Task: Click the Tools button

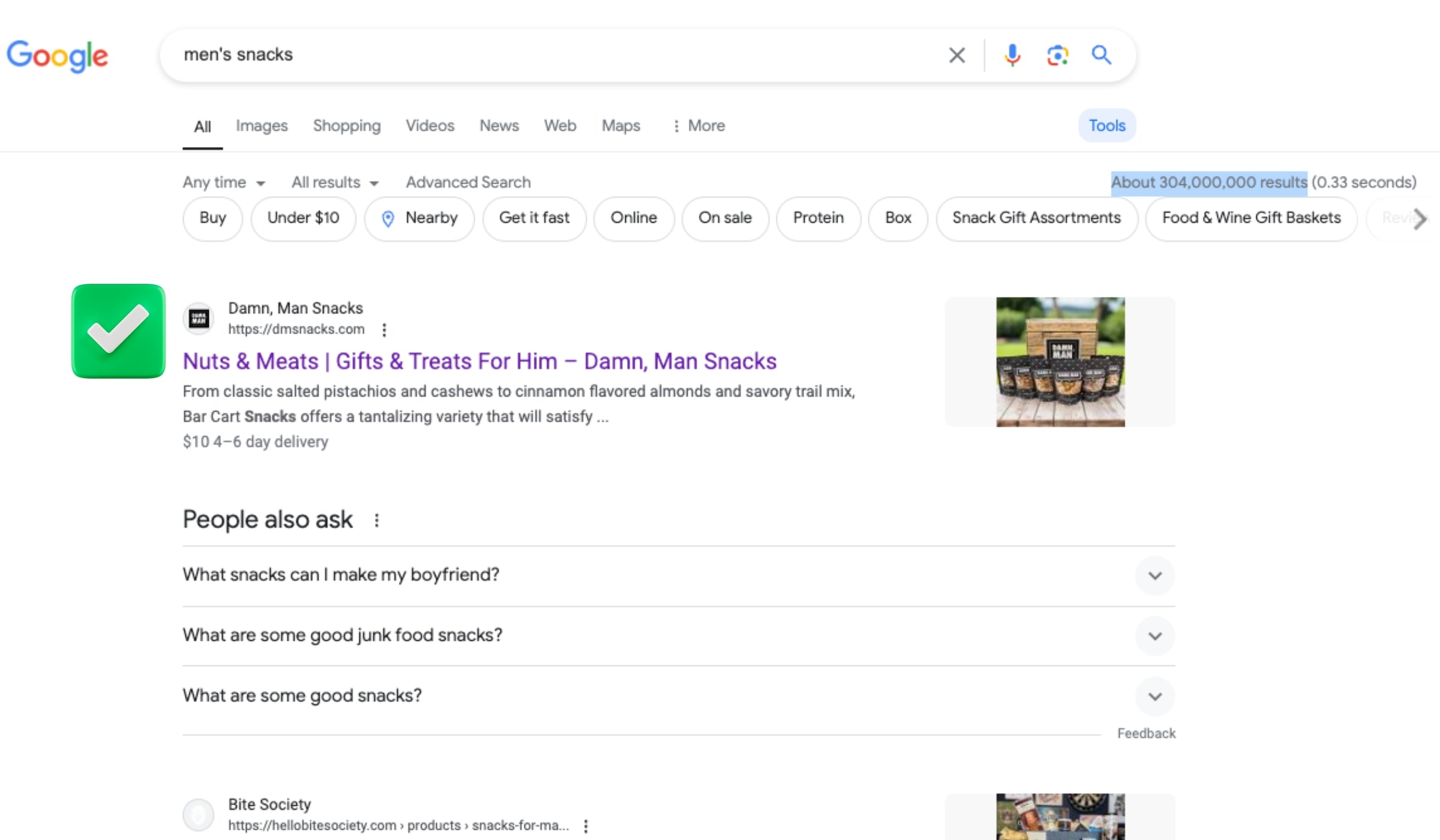Action: tap(1106, 126)
